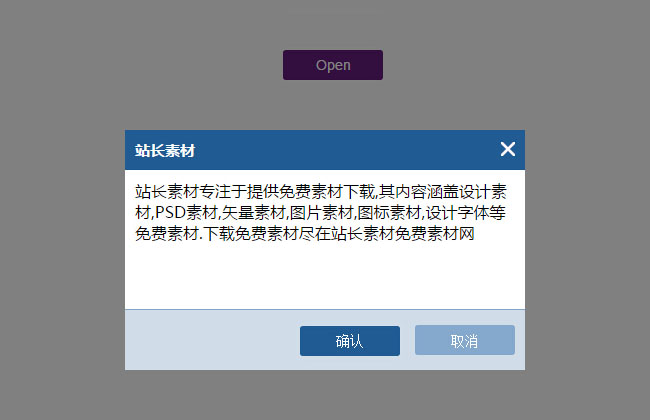The image size is (650, 420).
Task: Click 矢量素材 in the dialog message
Action: (x=254, y=213)
